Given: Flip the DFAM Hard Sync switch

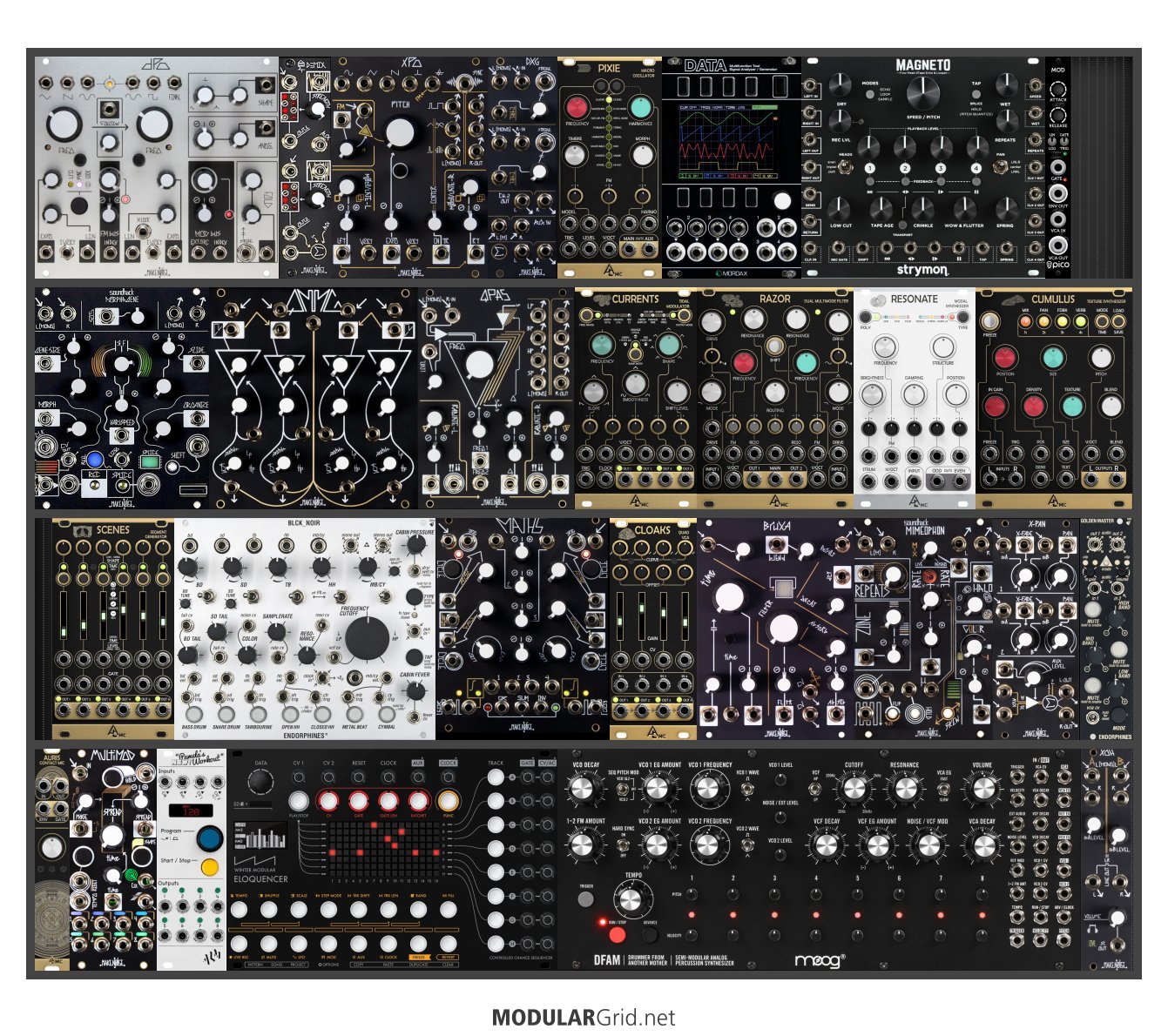Looking at the screenshot, I should coord(623,845).
